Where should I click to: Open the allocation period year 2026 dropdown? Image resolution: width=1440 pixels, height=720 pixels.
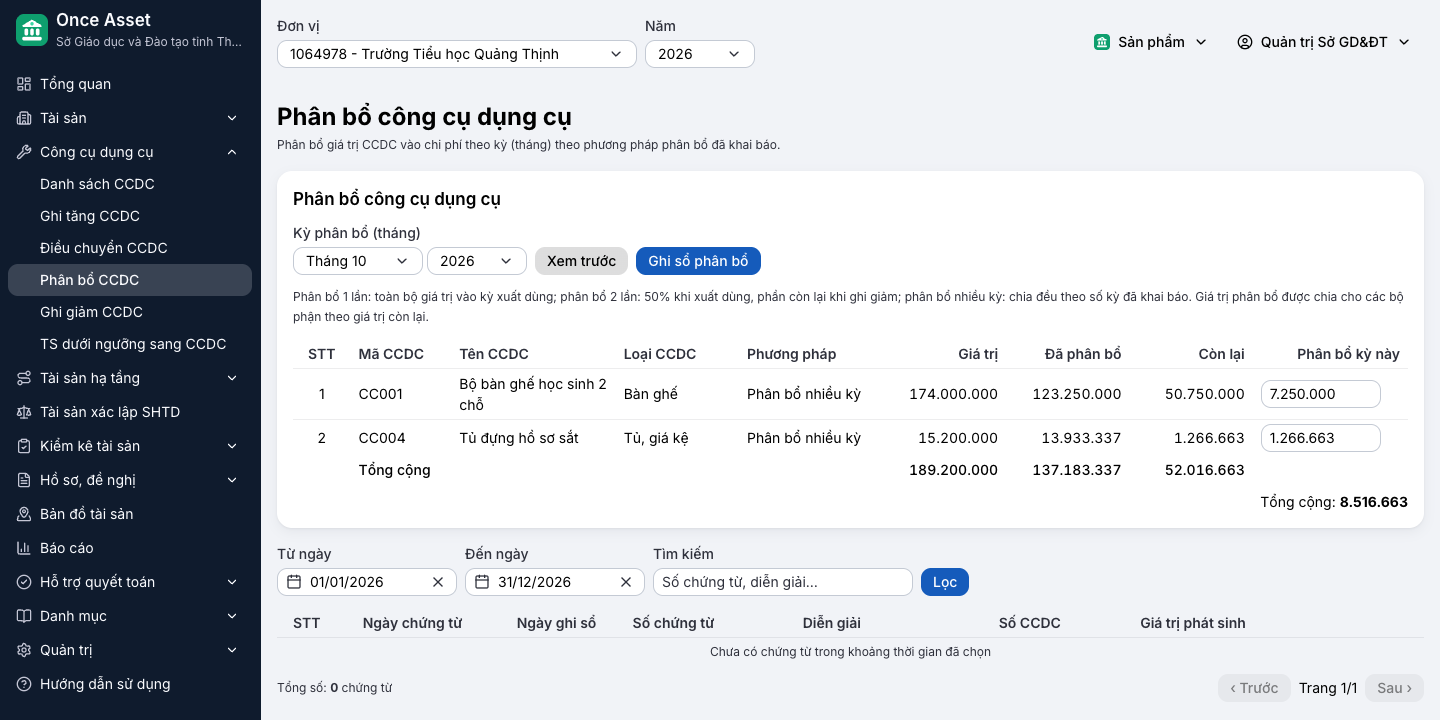477,261
